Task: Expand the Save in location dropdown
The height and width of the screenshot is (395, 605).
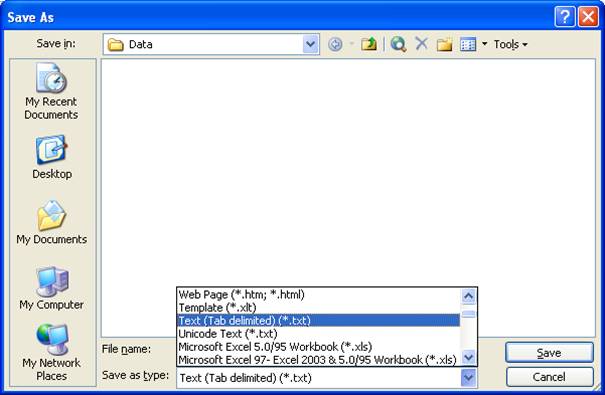Action: coord(311,44)
